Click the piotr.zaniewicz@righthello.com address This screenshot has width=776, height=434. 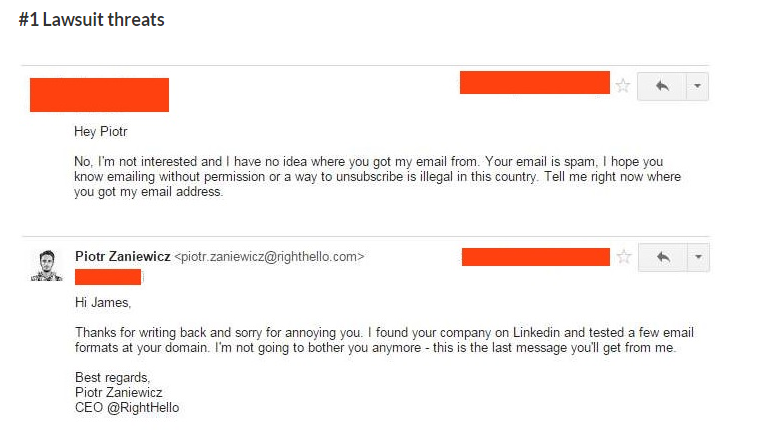pos(269,257)
